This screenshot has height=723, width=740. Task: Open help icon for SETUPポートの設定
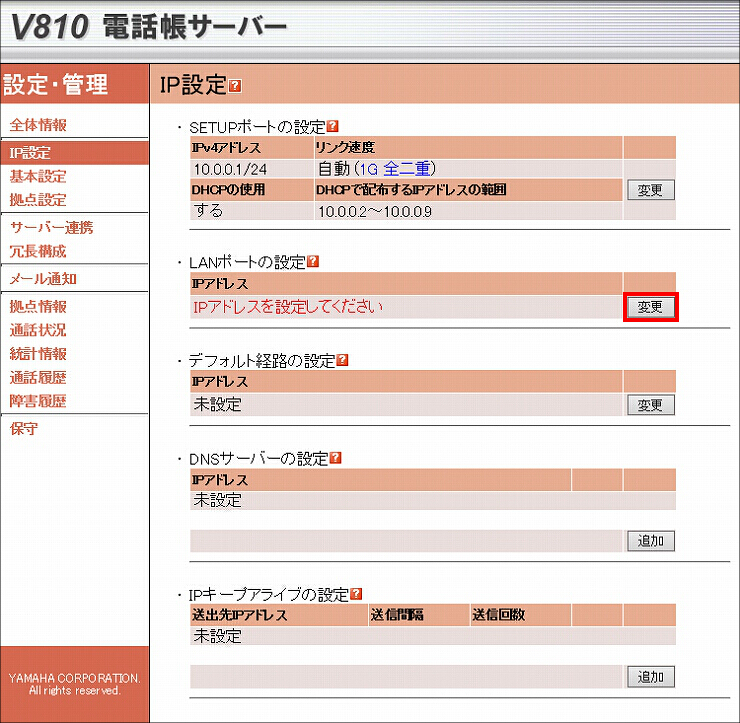click(x=332, y=126)
